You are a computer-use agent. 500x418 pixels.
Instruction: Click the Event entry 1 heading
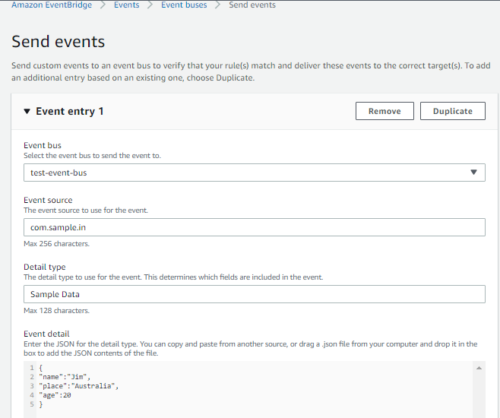[x=70, y=111]
